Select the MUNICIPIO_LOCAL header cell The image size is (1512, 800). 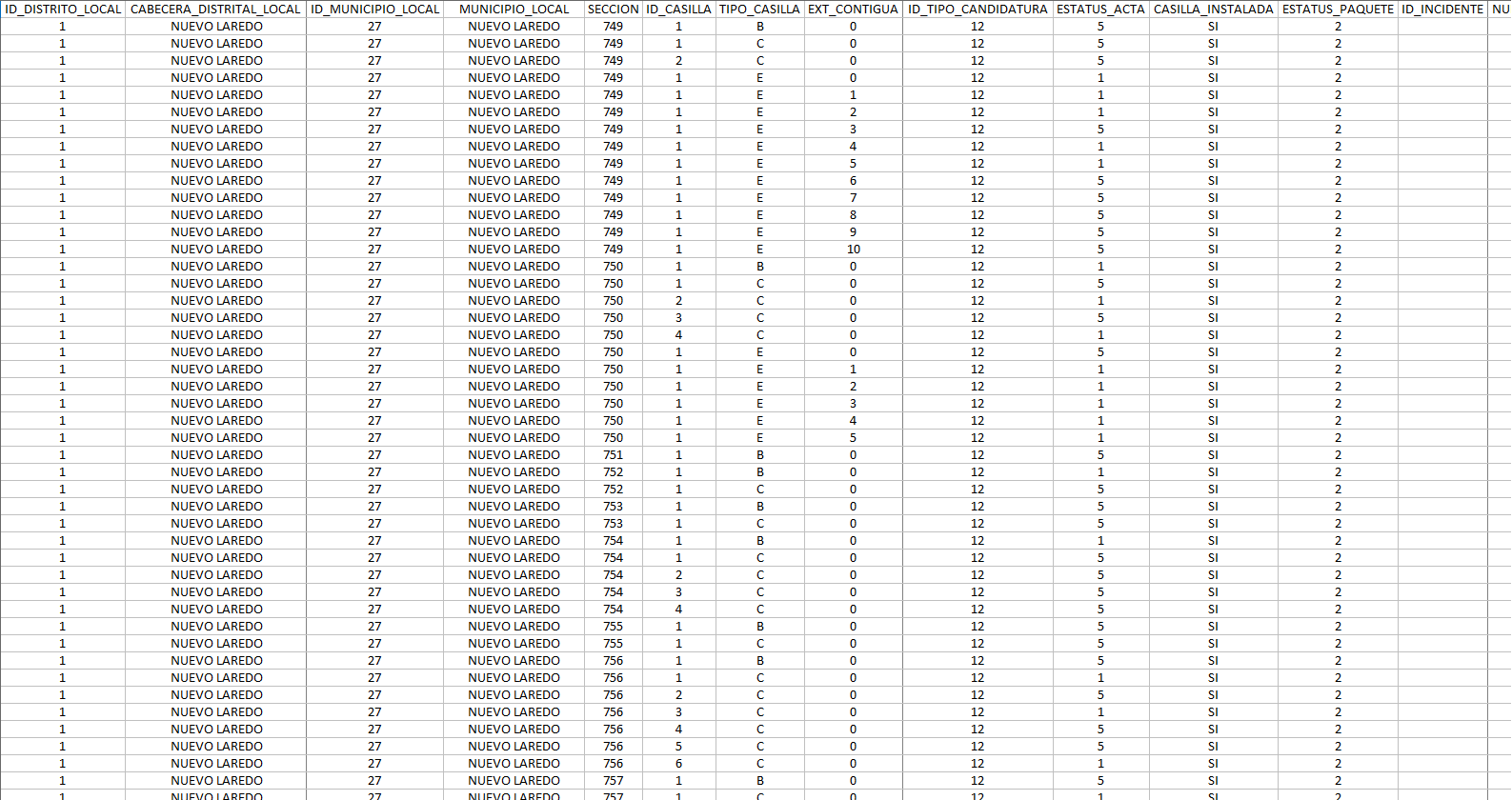pyautogui.click(x=514, y=10)
